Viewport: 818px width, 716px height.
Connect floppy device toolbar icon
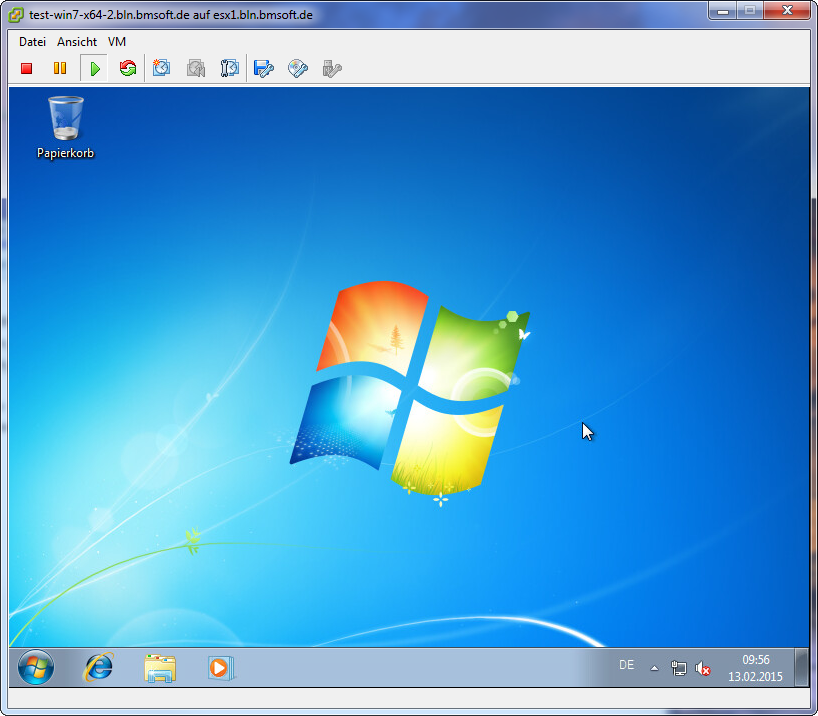point(263,68)
